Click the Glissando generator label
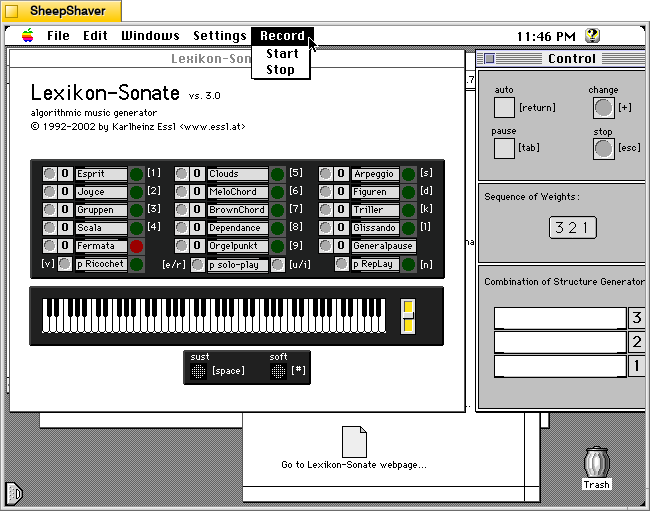This screenshot has width=650, height=511. [x=375, y=228]
